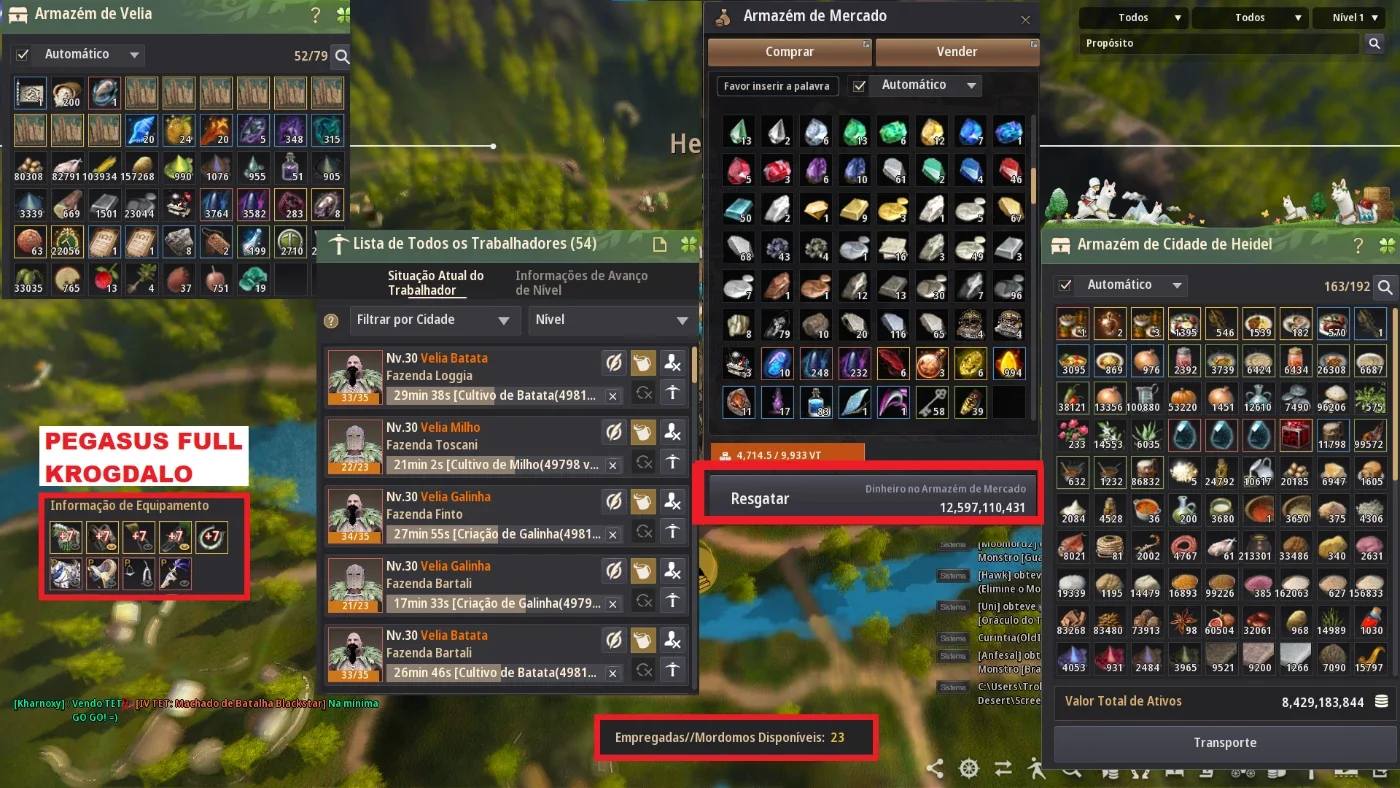1400x788 pixels.
Task: Click the Favor inserir a palavra field
Action: pos(777,86)
